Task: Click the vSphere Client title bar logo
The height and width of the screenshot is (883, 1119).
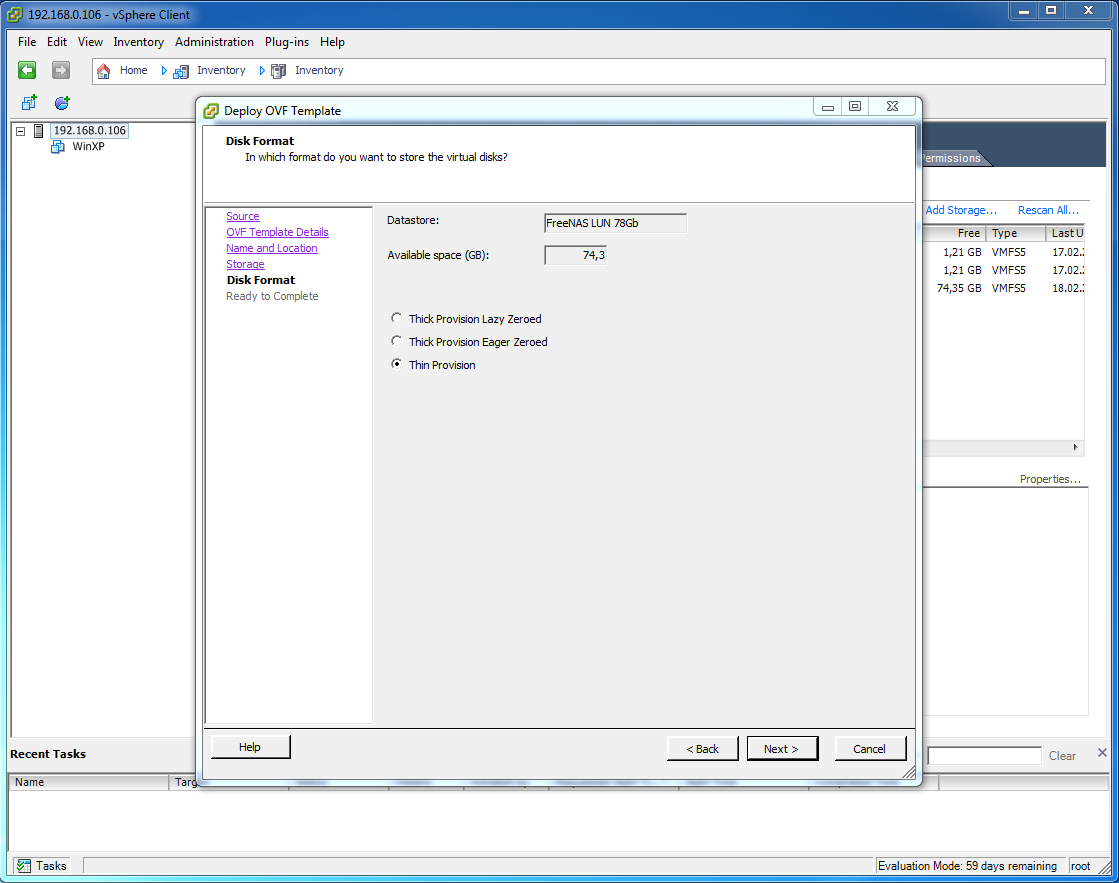Action: [x=14, y=14]
